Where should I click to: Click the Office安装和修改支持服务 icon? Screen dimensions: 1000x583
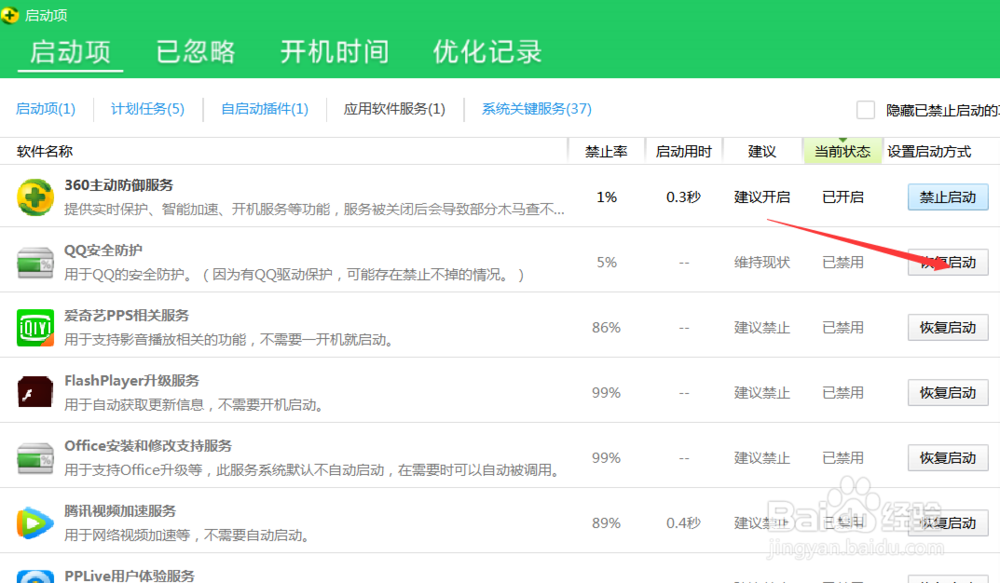click(35, 457)
